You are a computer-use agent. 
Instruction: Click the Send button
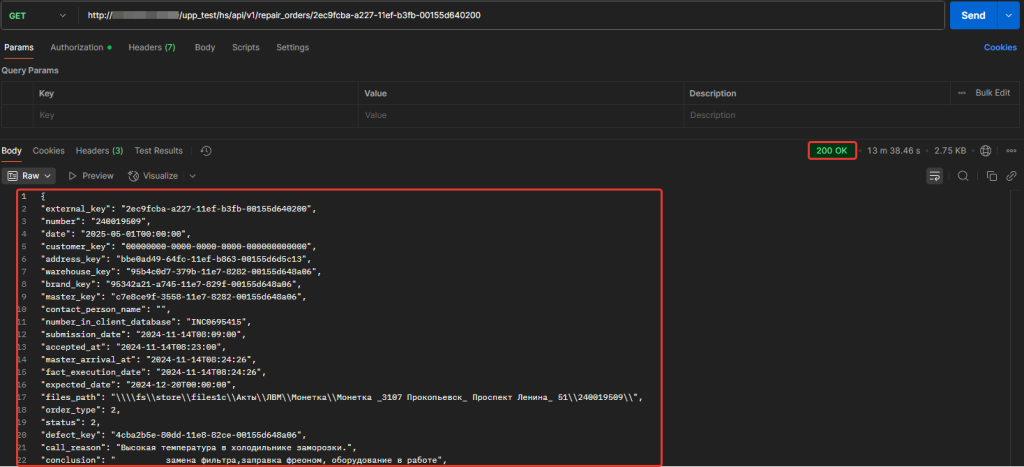972,16
